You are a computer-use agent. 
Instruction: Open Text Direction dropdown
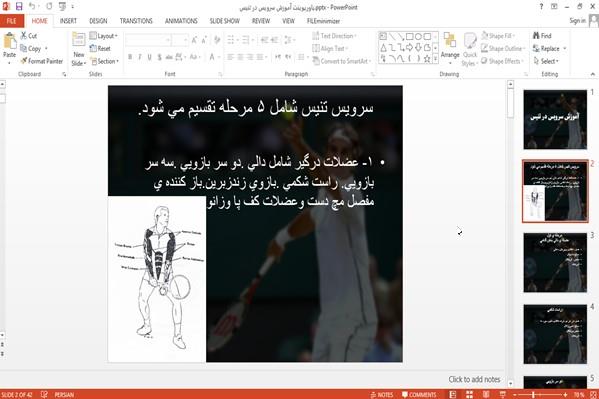coord(335,36)
